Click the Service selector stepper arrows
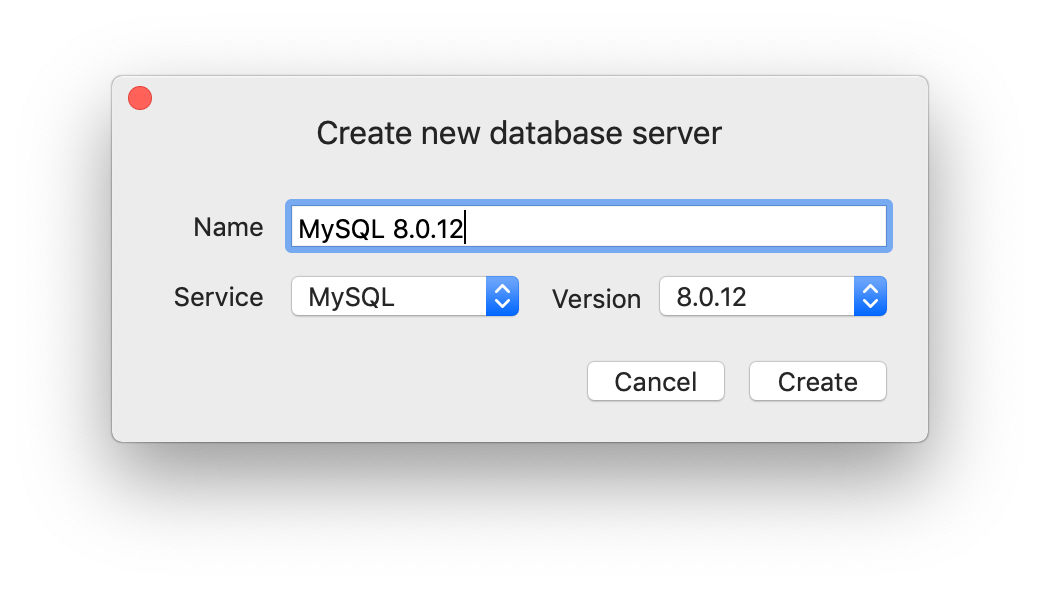The image size is (1040, 590). tap(502, 296)
